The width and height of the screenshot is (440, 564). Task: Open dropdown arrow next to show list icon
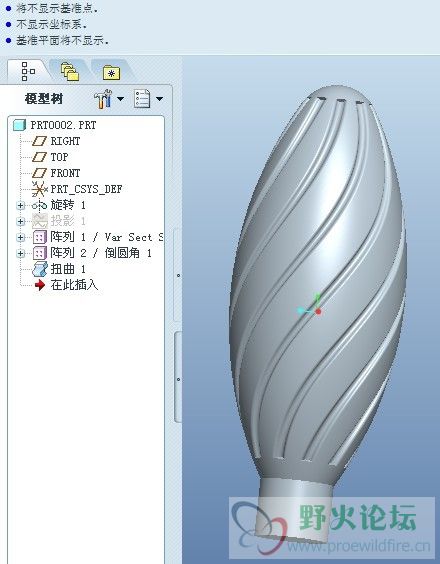159,99
